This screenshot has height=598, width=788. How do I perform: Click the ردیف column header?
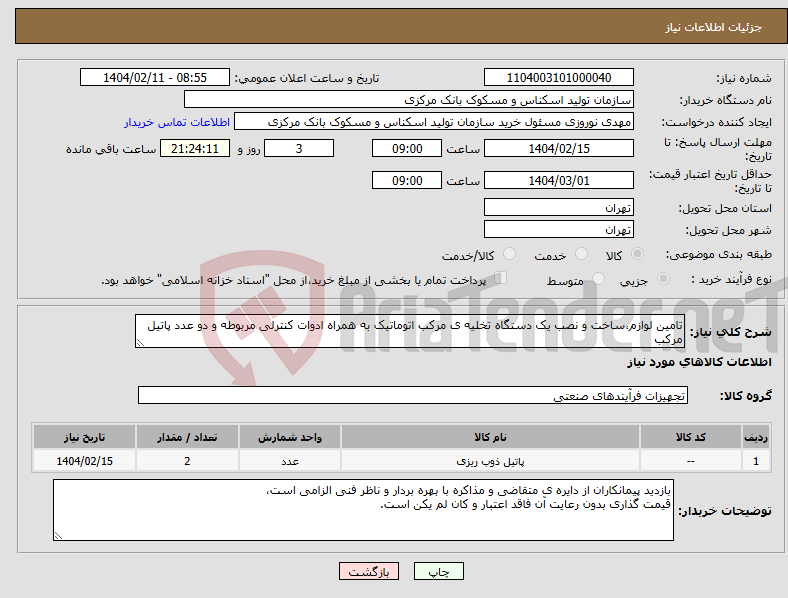click(x=756, y=437)
